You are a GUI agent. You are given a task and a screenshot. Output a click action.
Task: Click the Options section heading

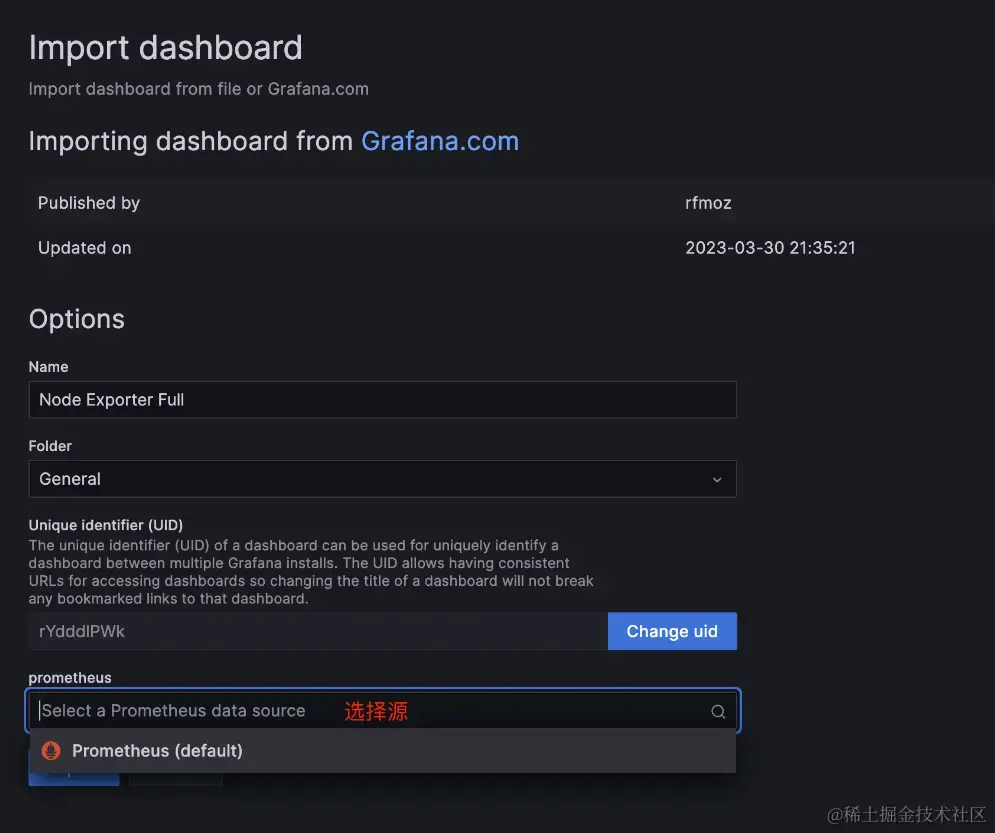tap(77, 318)
